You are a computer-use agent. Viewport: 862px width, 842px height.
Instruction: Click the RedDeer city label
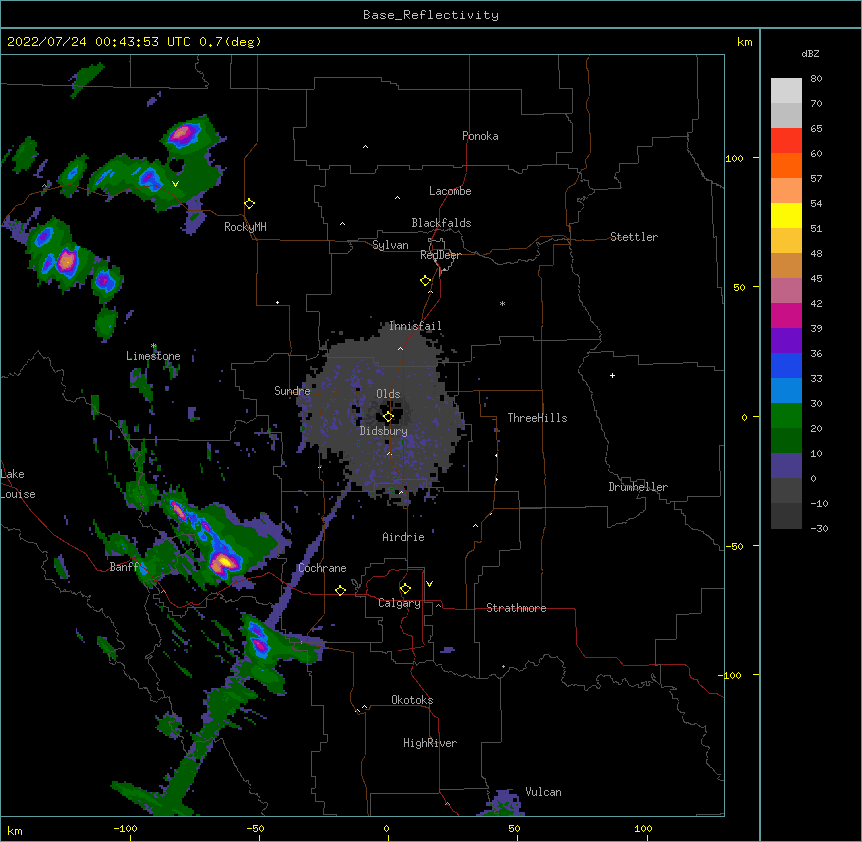(x=440, y=255)
